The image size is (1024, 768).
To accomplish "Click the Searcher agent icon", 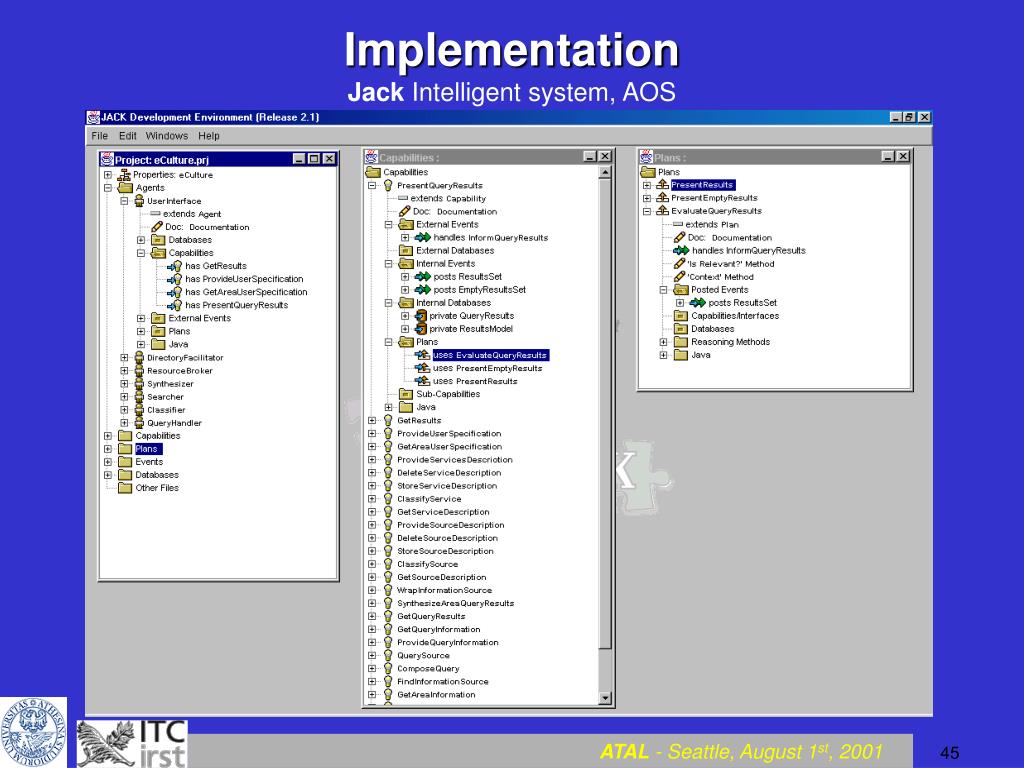I will coord(139,397).
